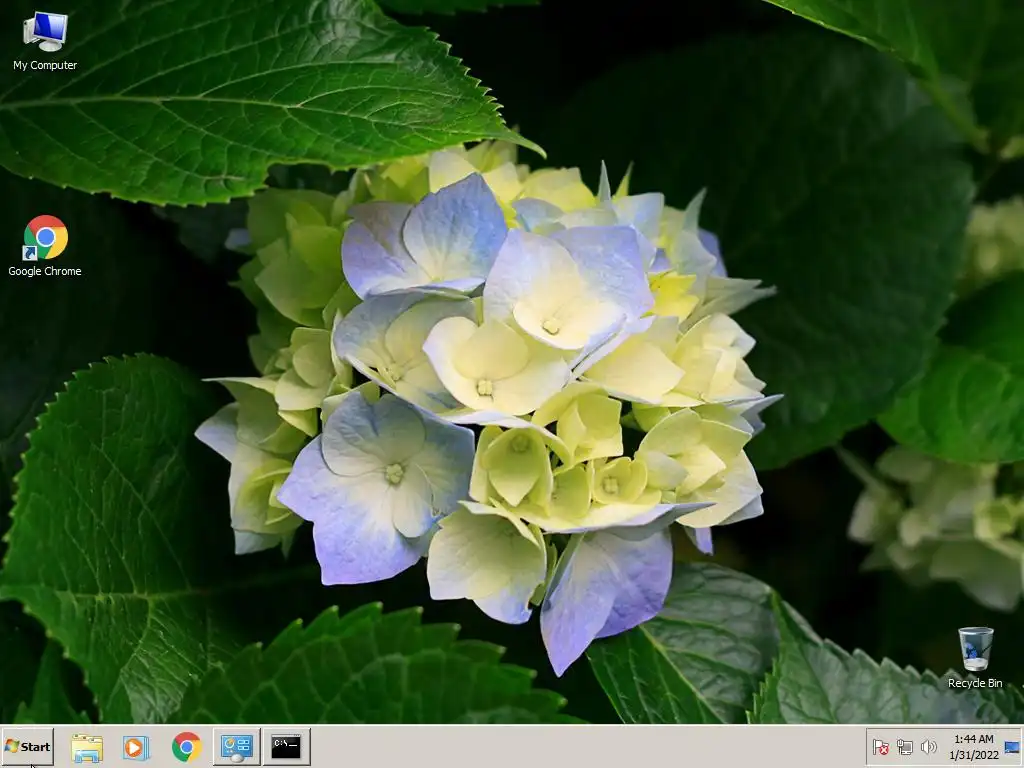Show the clock showing 1:44 AM
The width and height of the screenshot is (1024, 768).
click(x=974, y=747)
